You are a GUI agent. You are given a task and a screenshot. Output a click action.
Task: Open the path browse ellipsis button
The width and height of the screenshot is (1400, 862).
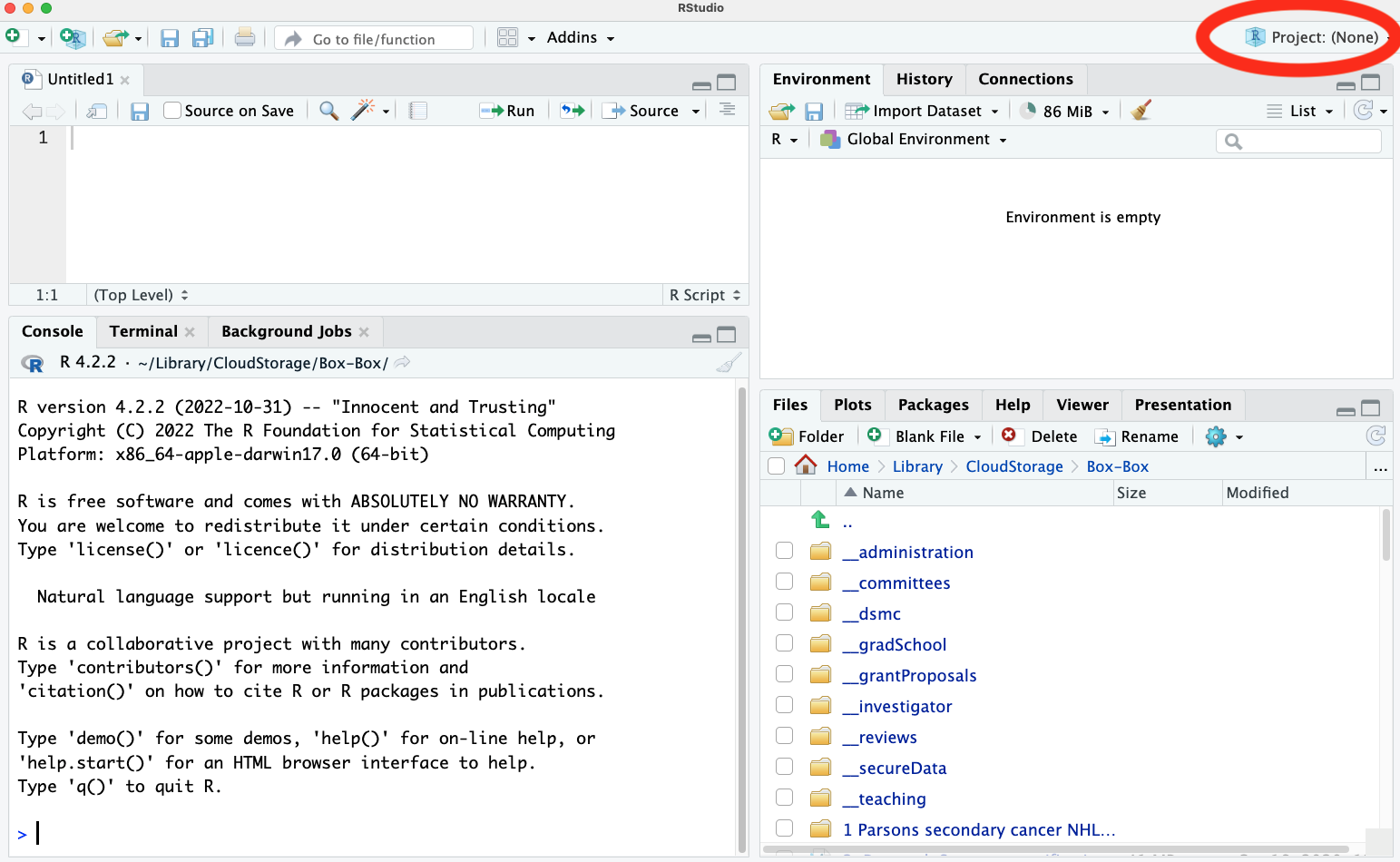click(x=1380, y=467)
